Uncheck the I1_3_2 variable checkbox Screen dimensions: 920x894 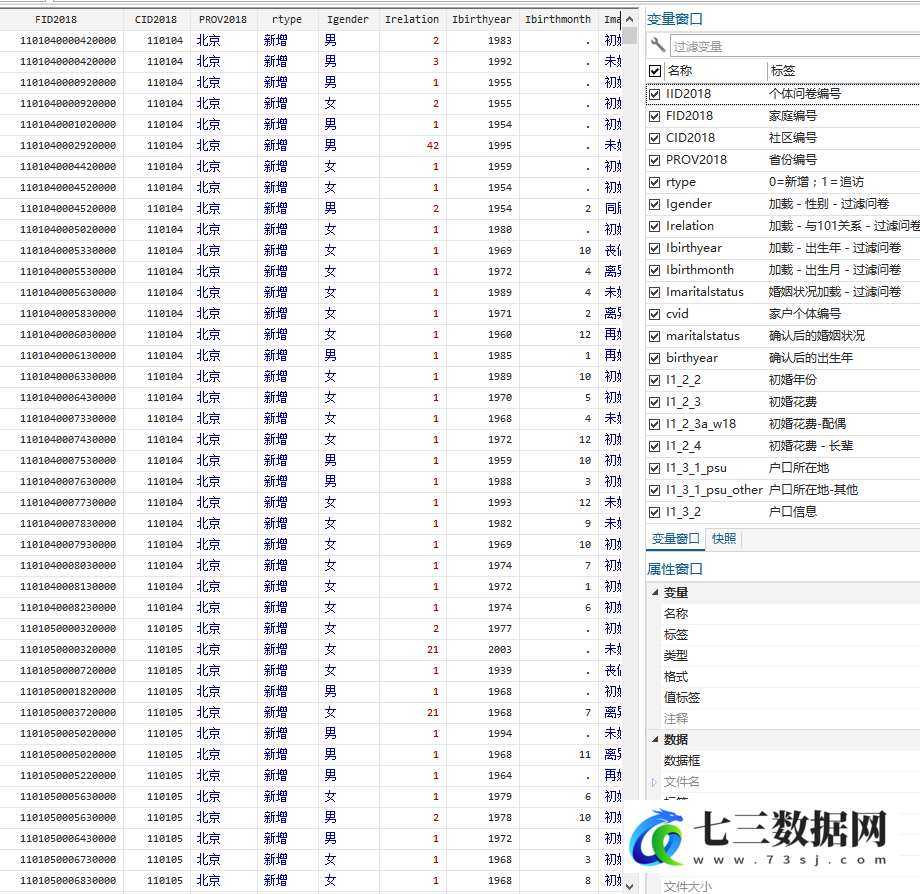pos(655,512)
